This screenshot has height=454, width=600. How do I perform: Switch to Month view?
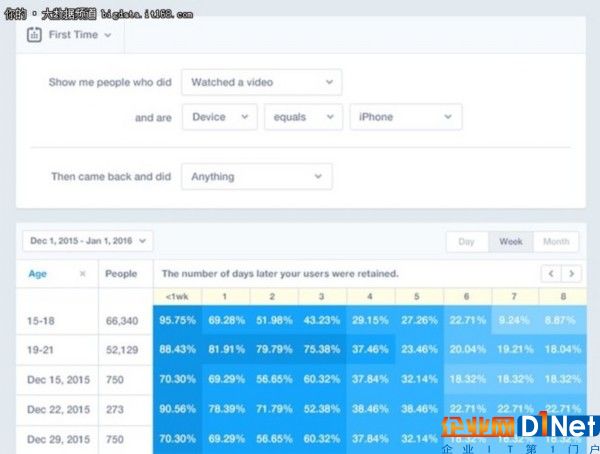[x=556, y=242]
